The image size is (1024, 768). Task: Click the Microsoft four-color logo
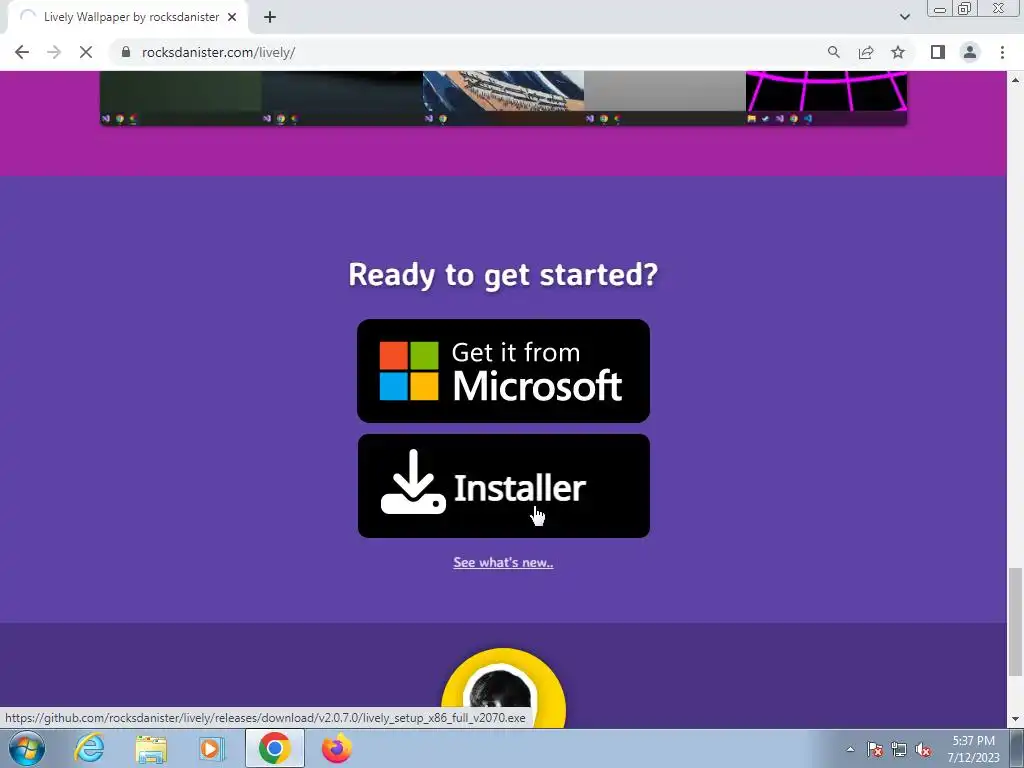point(409,371)
